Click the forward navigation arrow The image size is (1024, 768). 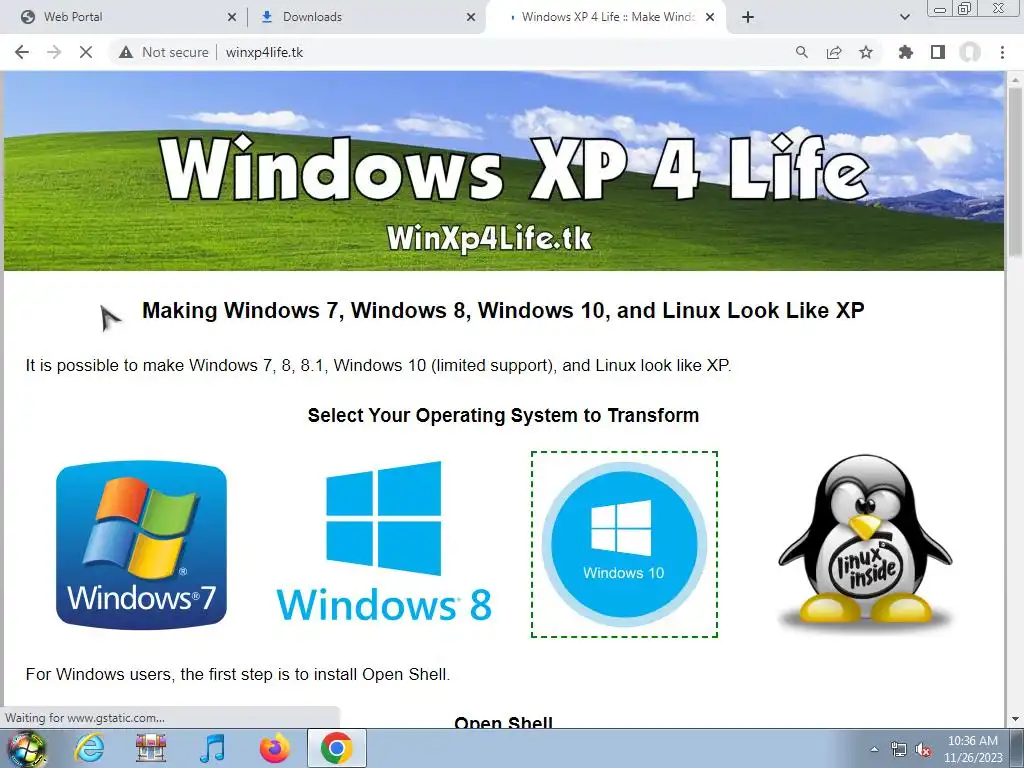(x=54, y=52)
